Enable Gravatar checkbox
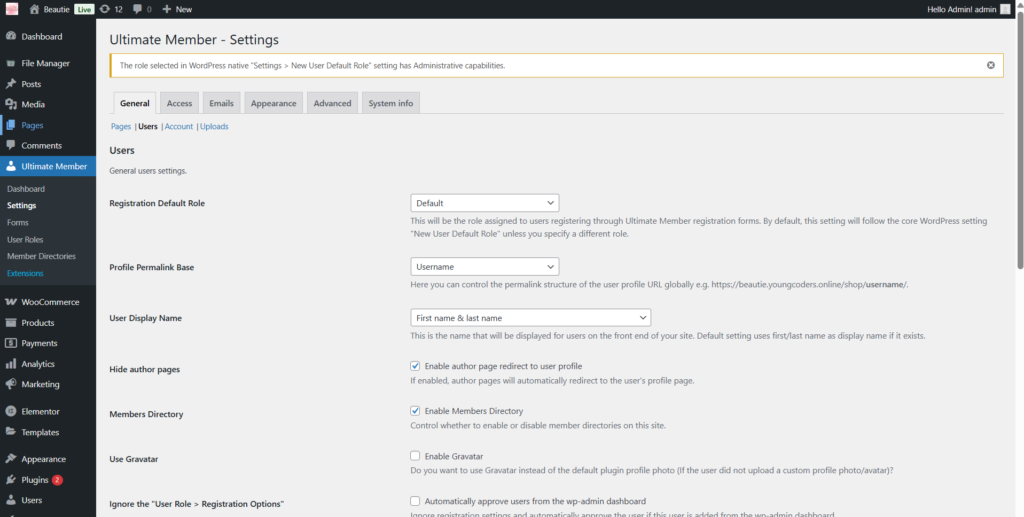 coord(415,456)
